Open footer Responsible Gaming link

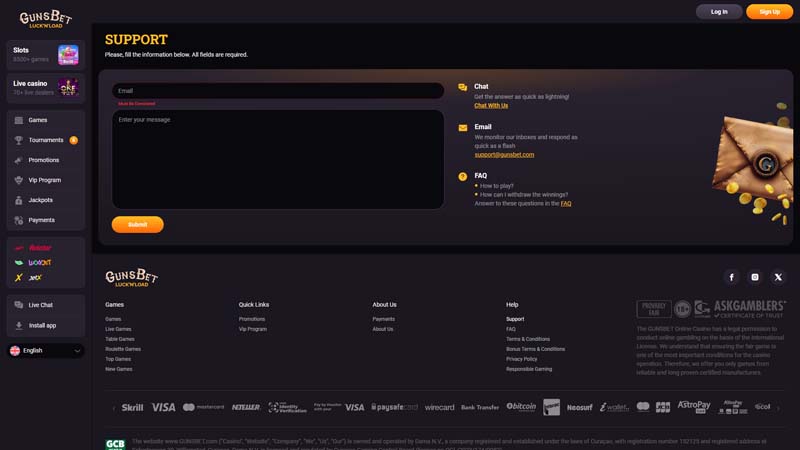pyautogui.click(x=529, y=369)
